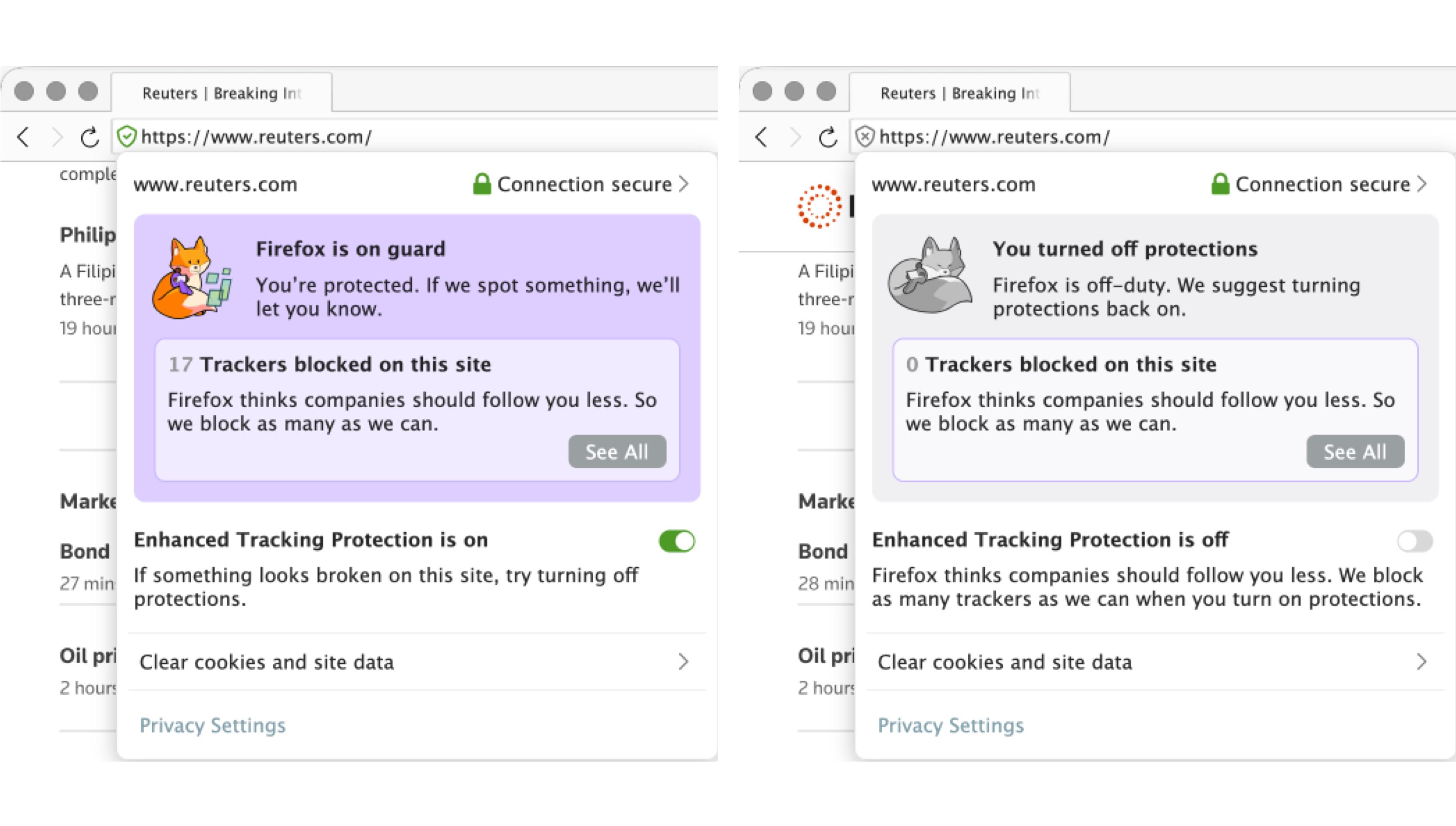This screenshot has height=826, width=1456.
Task: Select the Reuters tab in right window
Action: [x=959, y=93]
